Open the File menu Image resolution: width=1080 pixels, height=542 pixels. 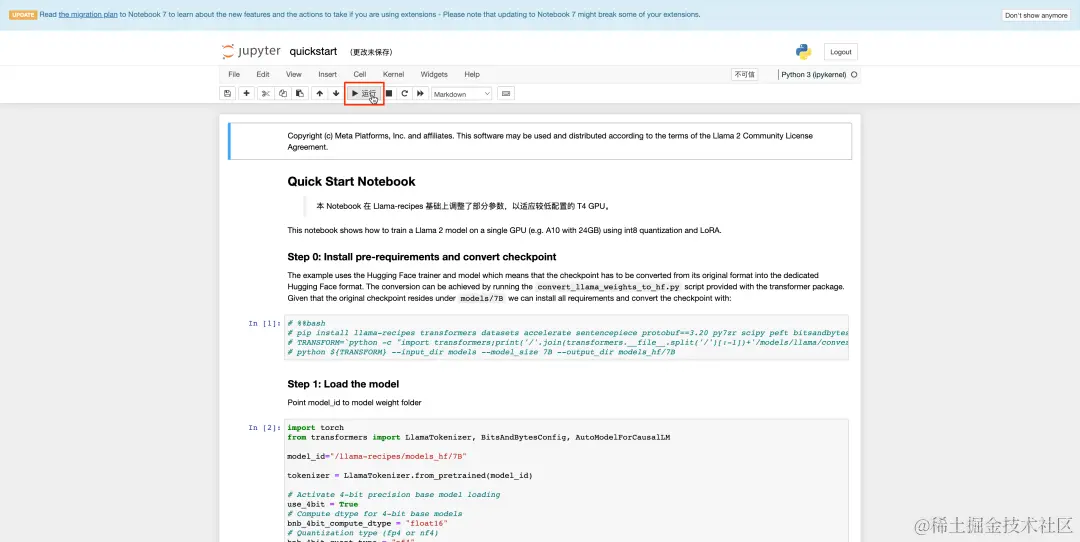234,74
